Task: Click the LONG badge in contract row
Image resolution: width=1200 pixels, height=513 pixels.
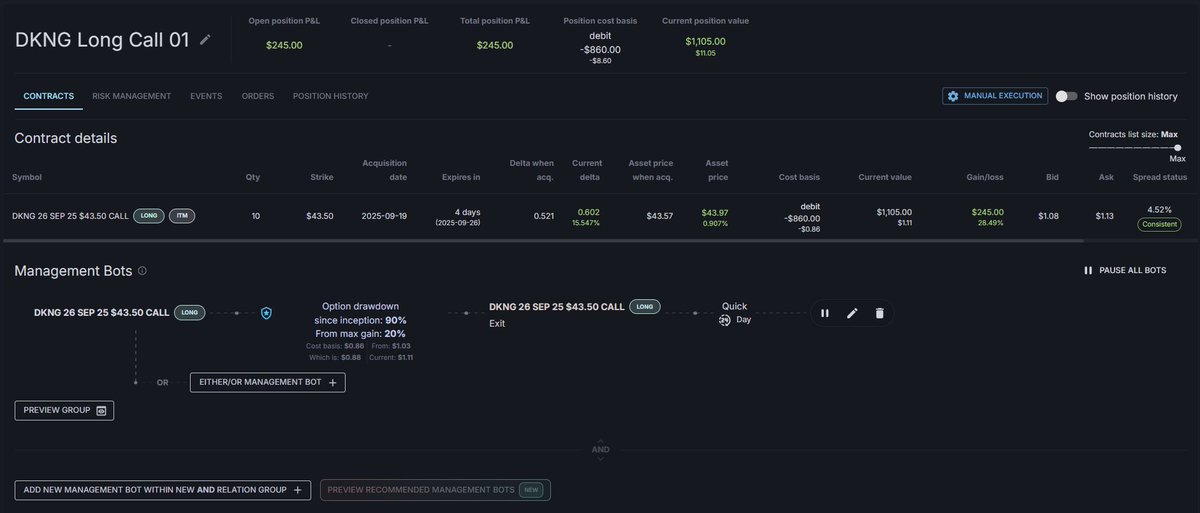Action: 148,215
